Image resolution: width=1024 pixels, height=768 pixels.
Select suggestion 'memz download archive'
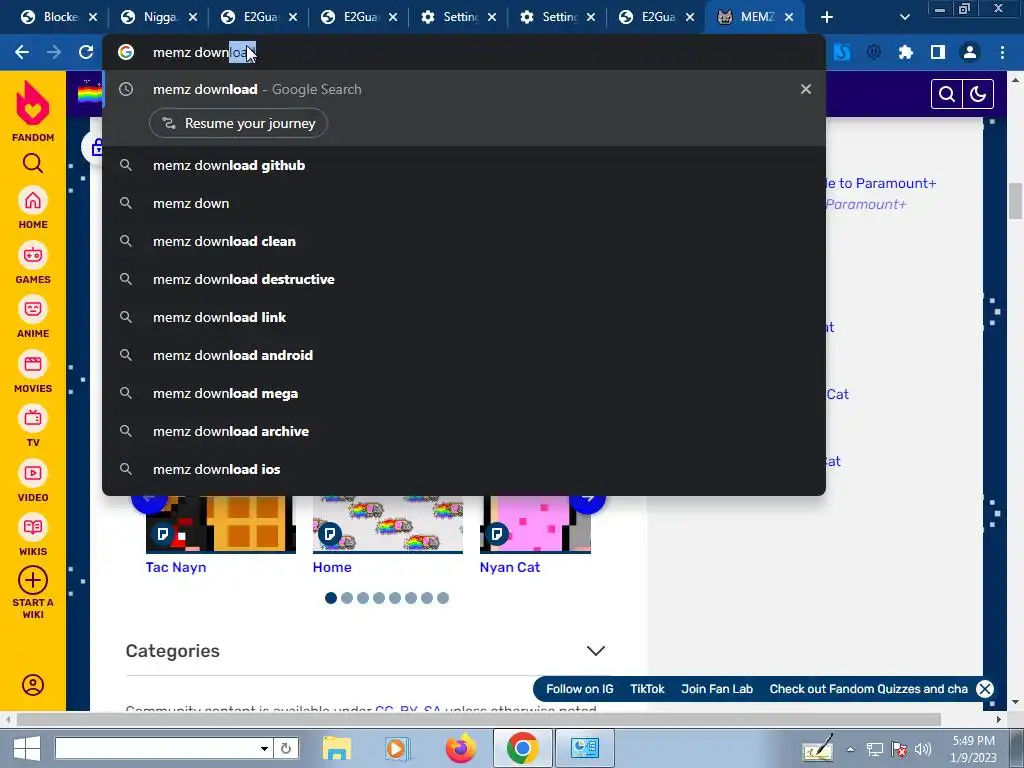click(x=464, y=431)
